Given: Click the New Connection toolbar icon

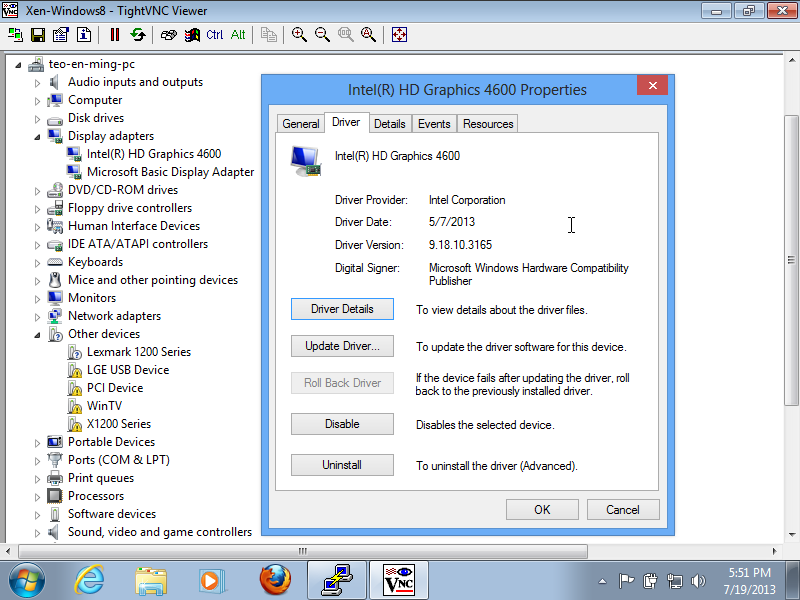Looking at the screenshot, I should coord(15,34).
